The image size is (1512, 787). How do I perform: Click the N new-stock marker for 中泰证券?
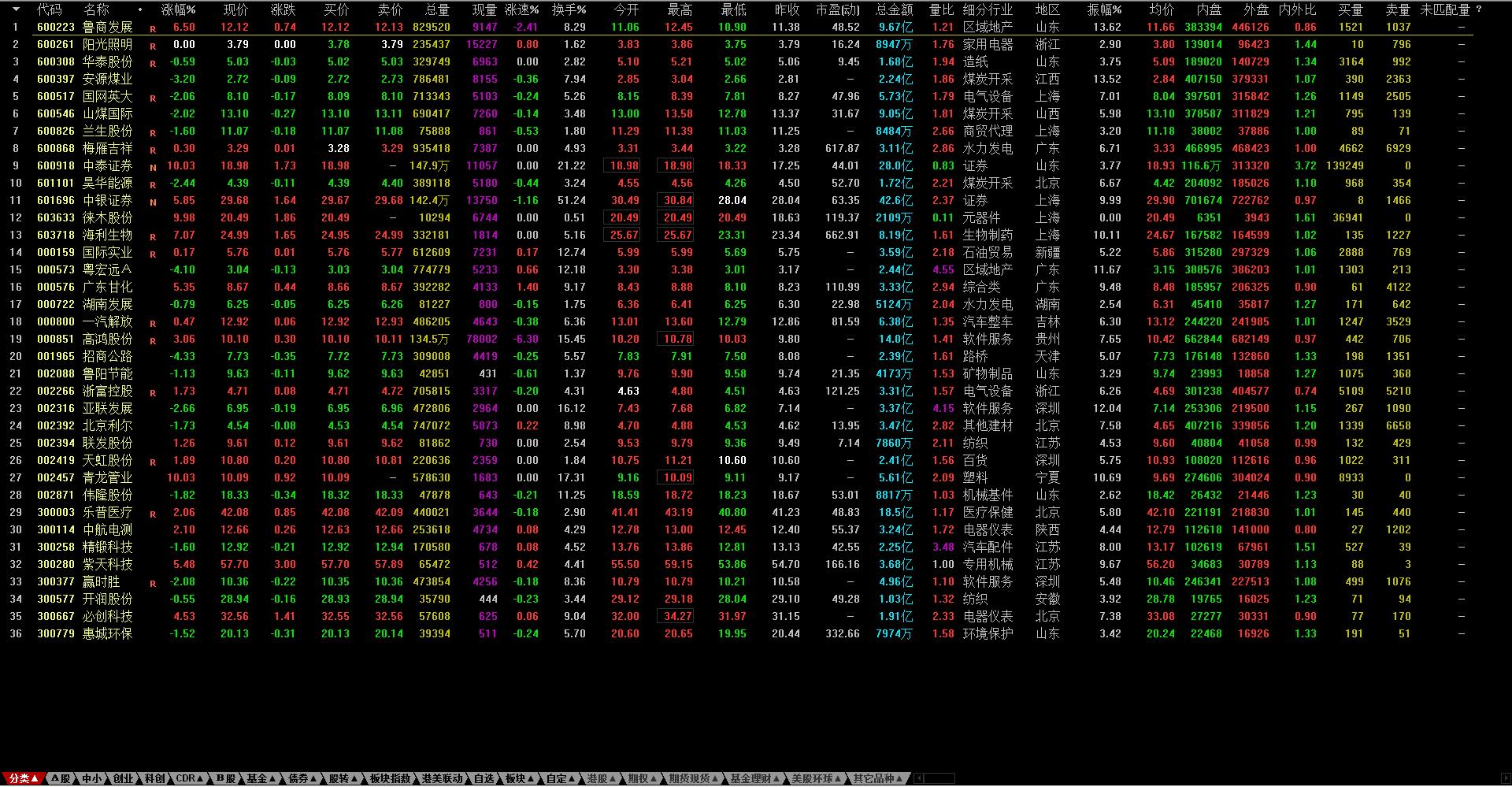[153, 167]
